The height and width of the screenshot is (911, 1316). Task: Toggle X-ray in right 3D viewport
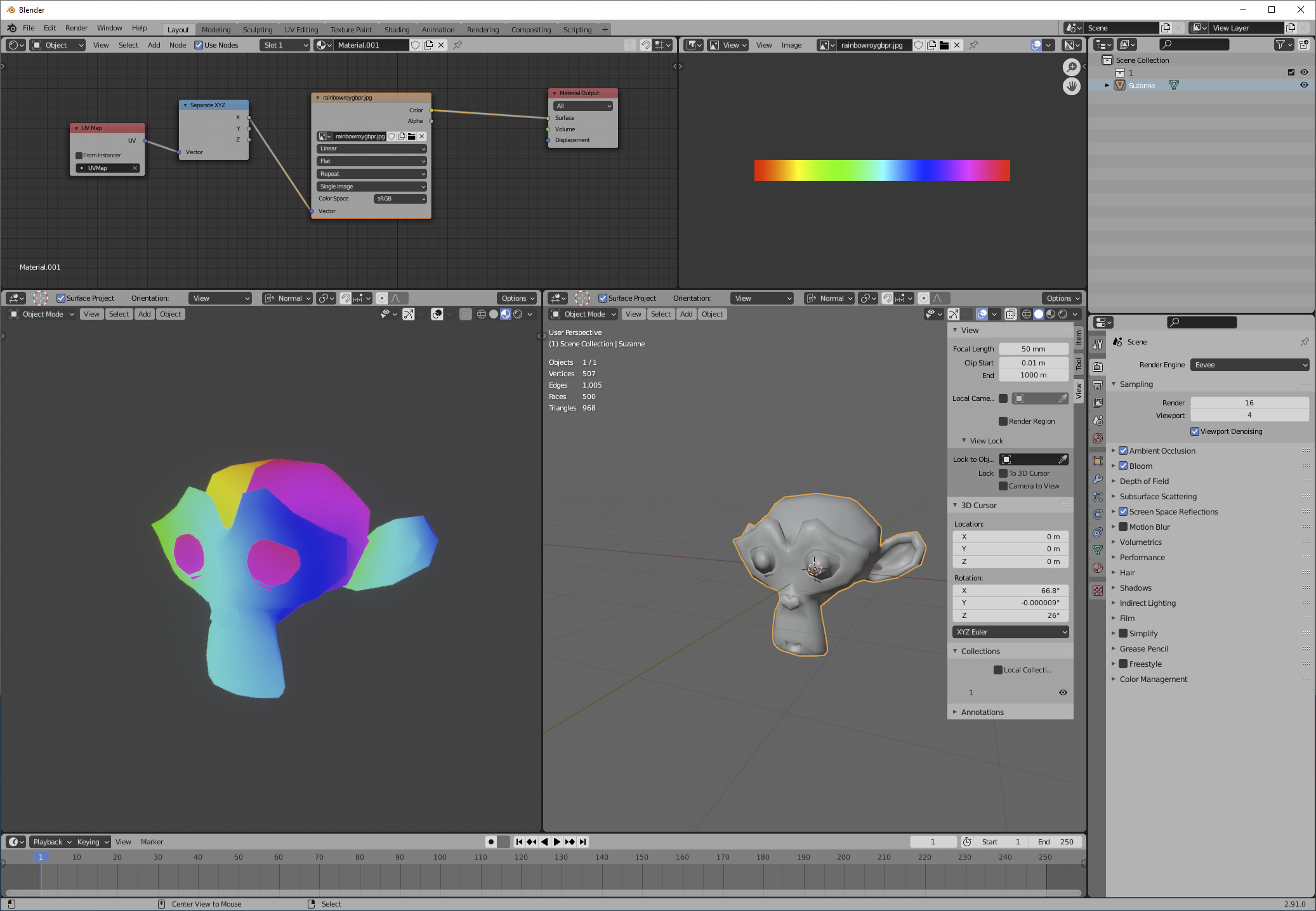click(x=1011, y=314)
